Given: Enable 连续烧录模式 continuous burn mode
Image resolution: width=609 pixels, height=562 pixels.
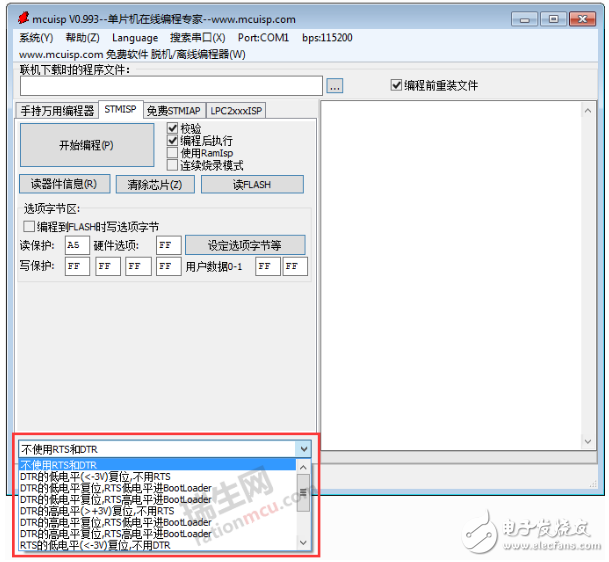Looking at the screenshot, I should 173,165.
